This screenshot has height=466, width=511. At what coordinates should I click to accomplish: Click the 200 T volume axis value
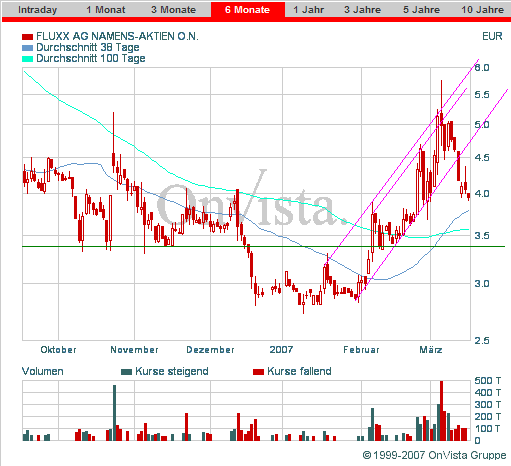[x=488, y=417]
